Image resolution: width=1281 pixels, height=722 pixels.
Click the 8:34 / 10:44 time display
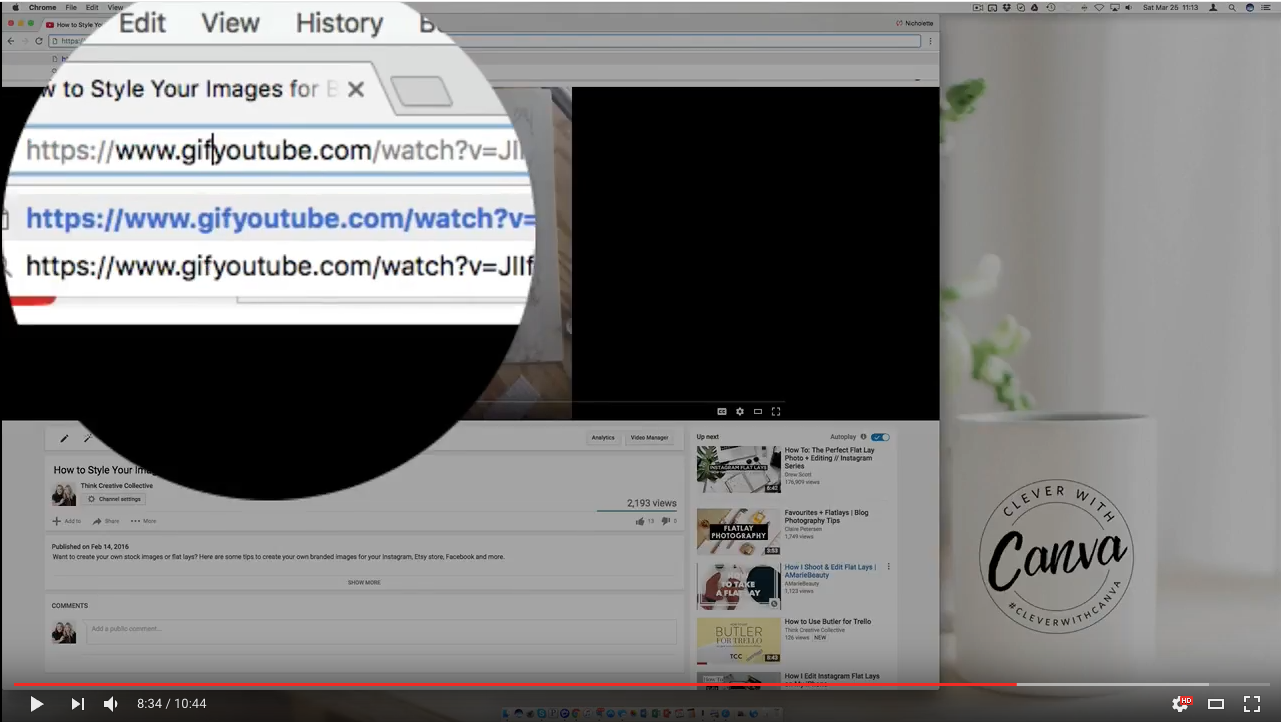coord(172,704)
